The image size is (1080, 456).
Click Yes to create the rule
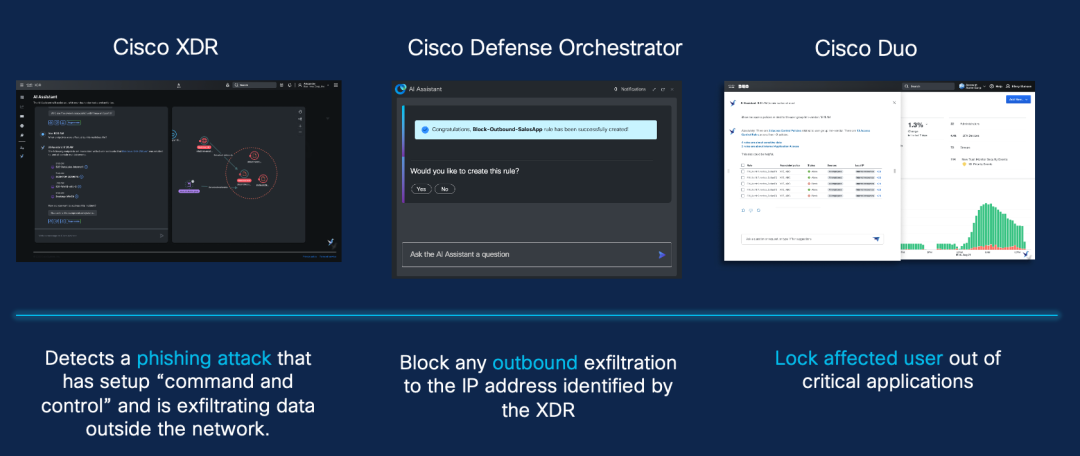(x=421, y=189)
